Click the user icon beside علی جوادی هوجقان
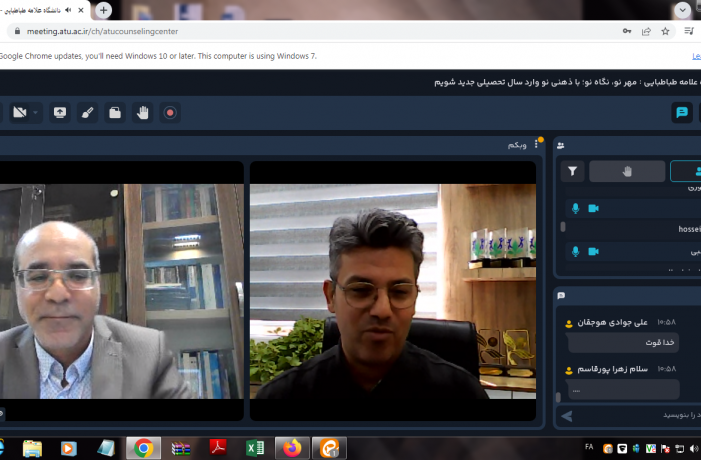This screenshot has width=701, height=460. click(569, 324)
